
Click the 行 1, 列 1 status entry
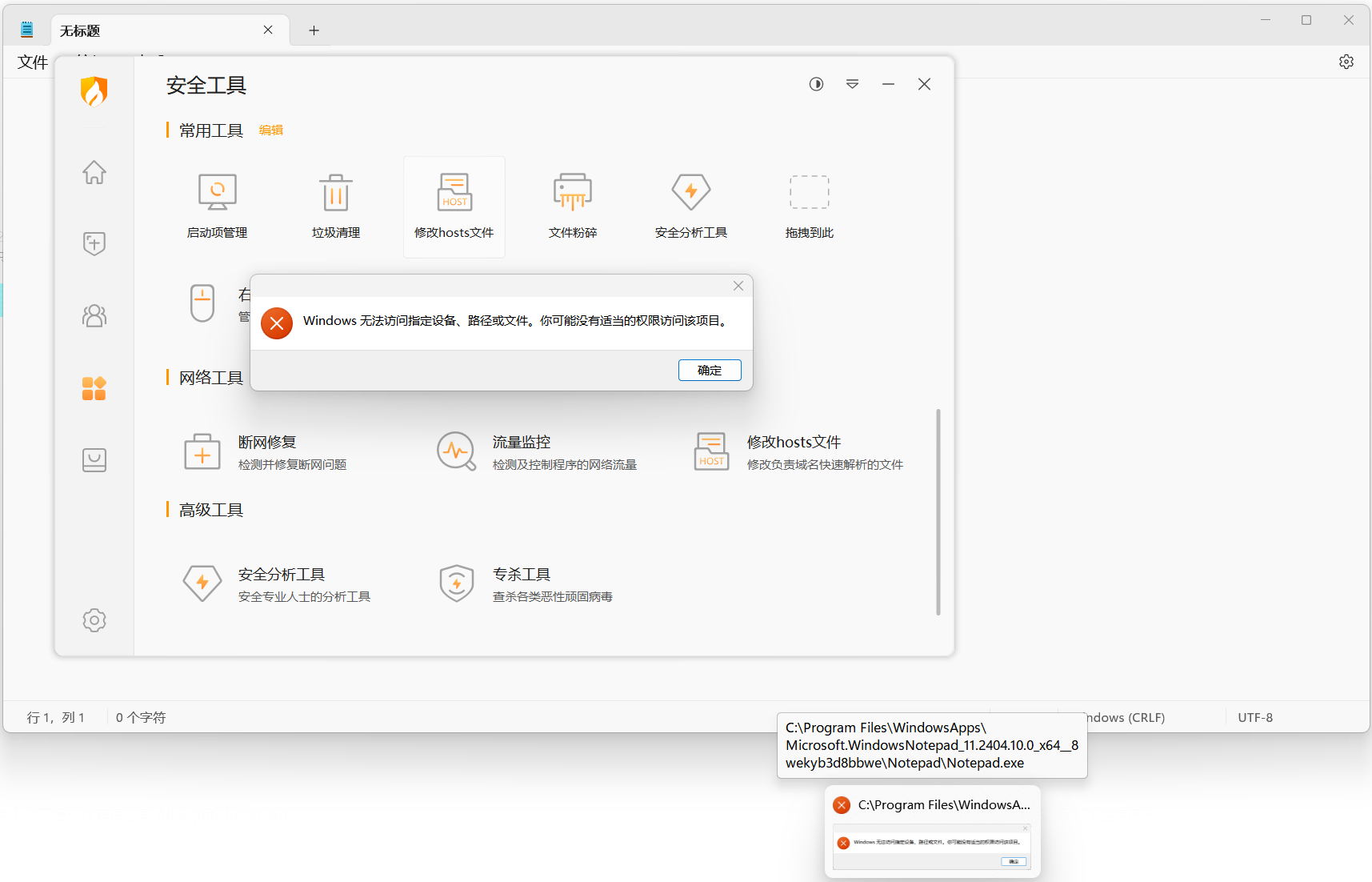pyautogui.click(x=56, y=717)
